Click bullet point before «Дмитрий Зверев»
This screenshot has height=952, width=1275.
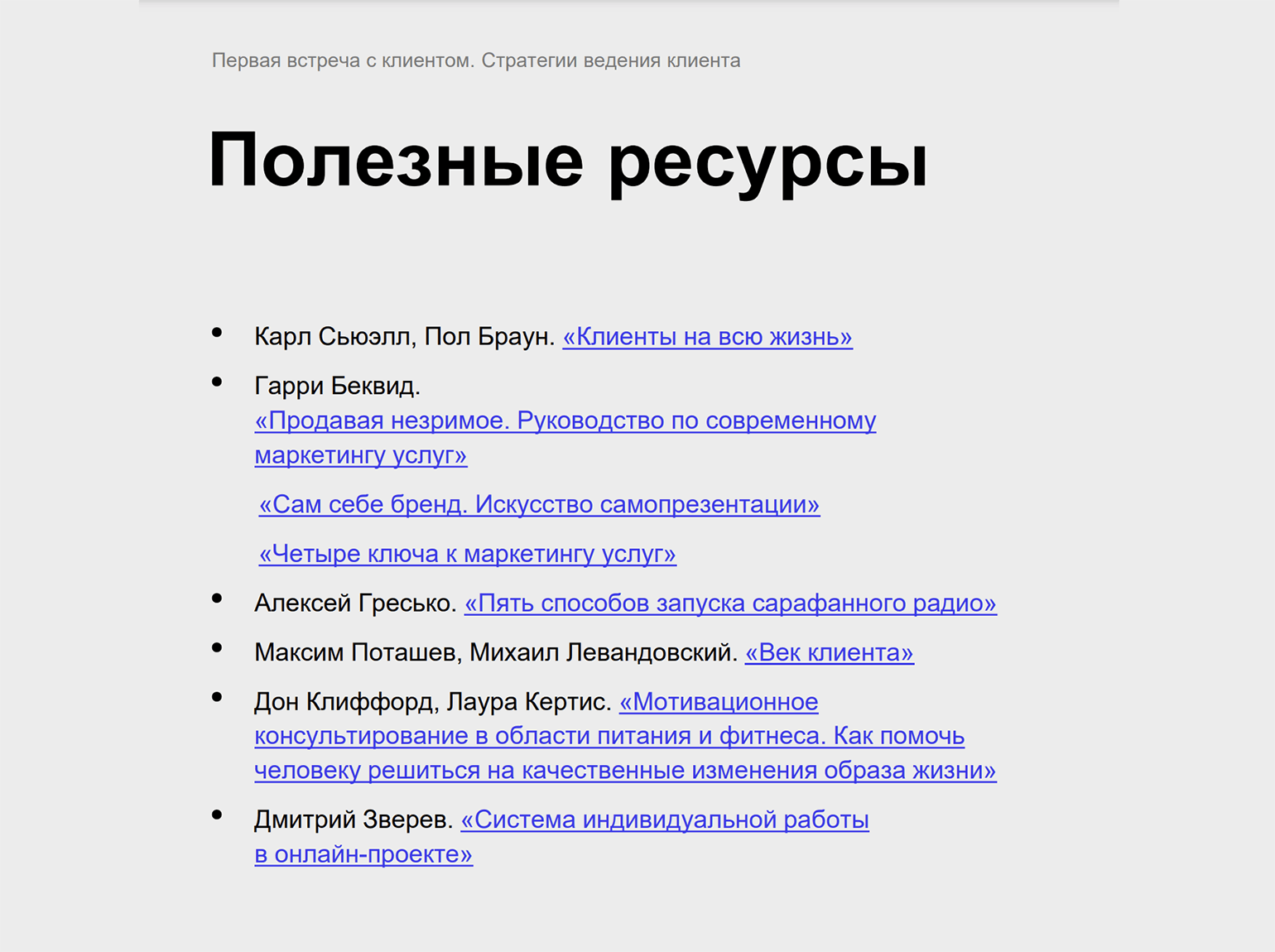tap(217, 815)
